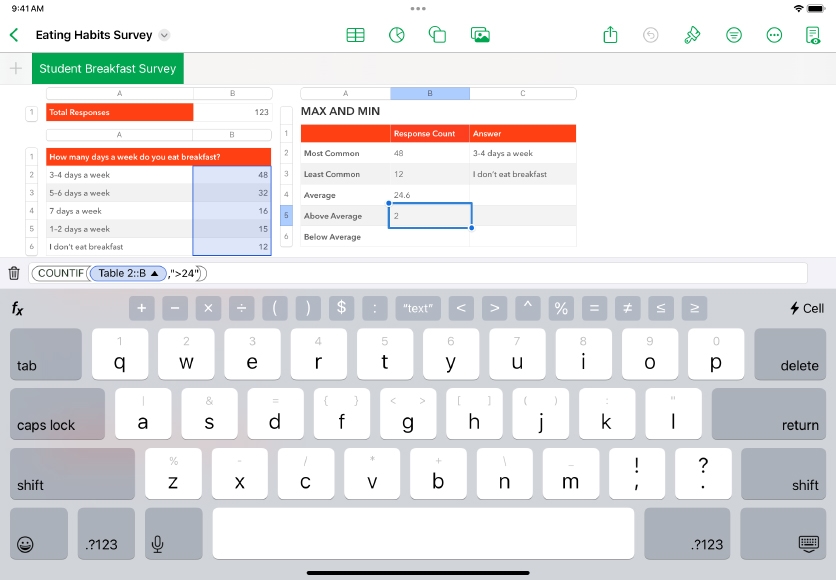Open the insert chart menu
This screenshot has height=580, width=836.
point(397,35)
